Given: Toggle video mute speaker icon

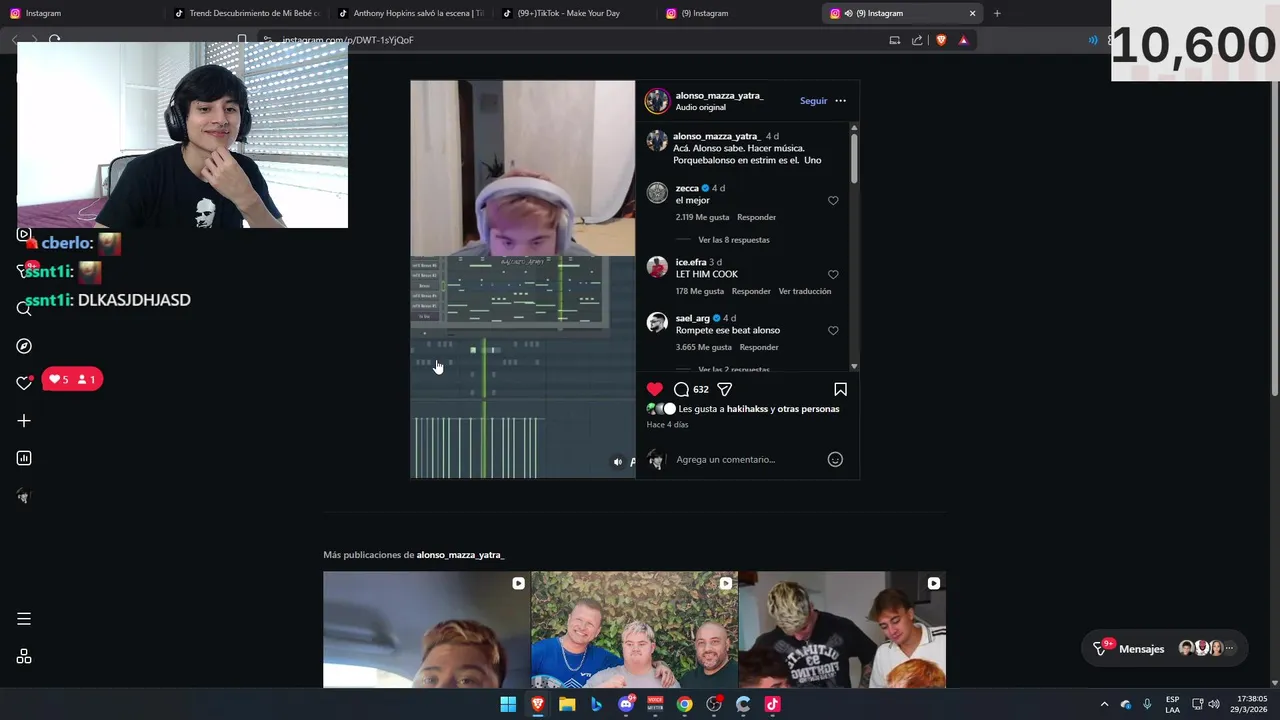Looking at the screenshot, I should [617, 462].
